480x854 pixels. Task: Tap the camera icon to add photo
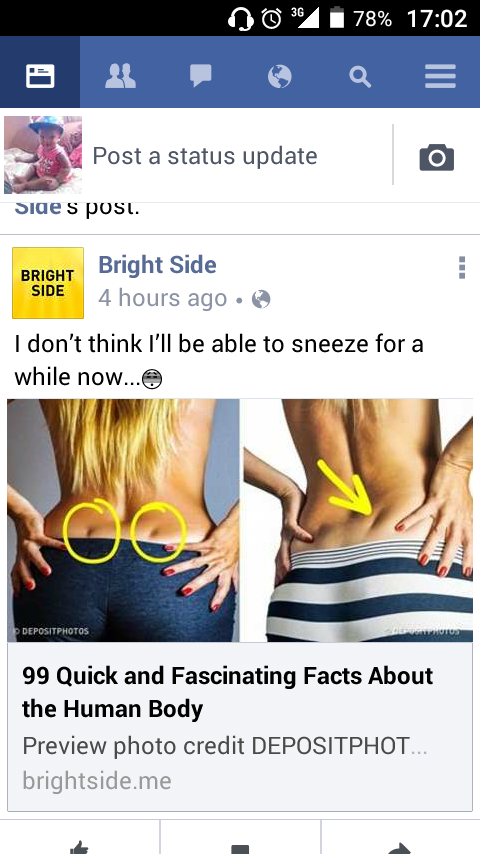(436, 157)
